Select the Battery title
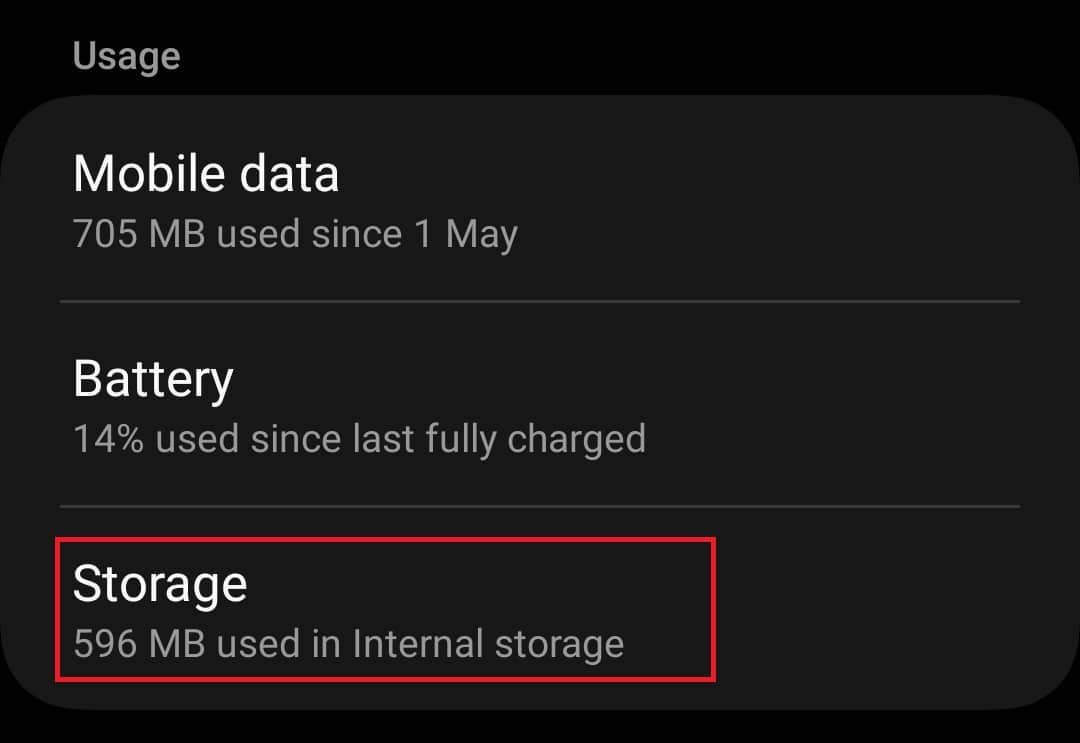 tap(153, 379)
